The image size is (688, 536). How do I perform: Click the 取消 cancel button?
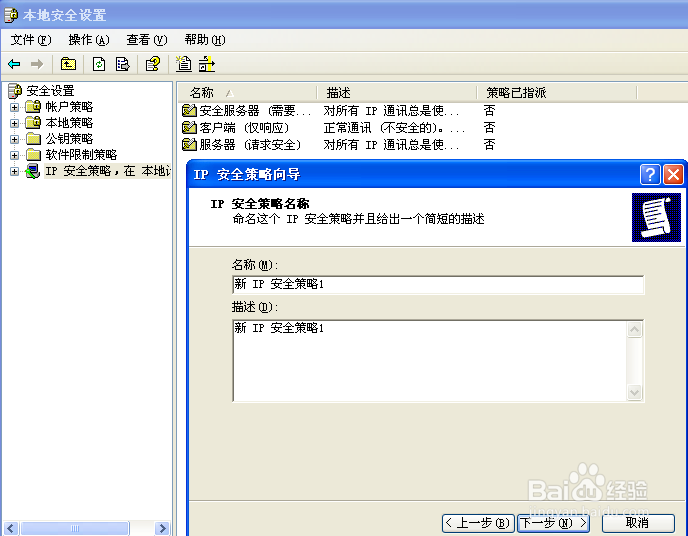[638, 523]
